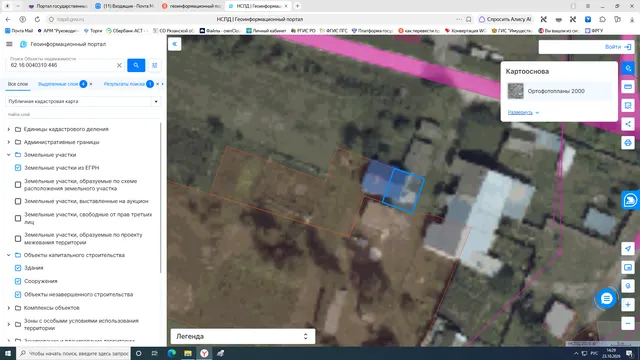640x360 pixels.
Task: Clear the cadastral number search field
Action: [119, 65]
